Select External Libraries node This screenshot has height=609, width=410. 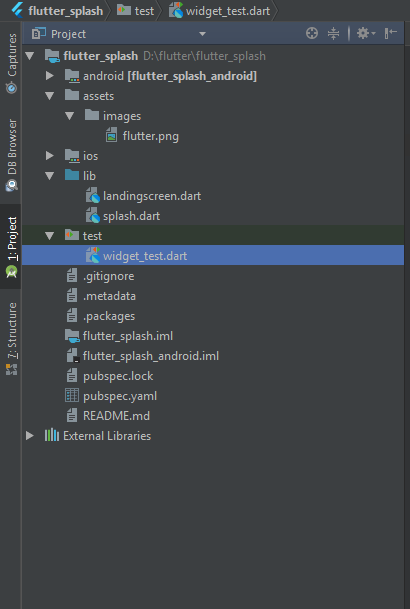click(x=107, y=436)
